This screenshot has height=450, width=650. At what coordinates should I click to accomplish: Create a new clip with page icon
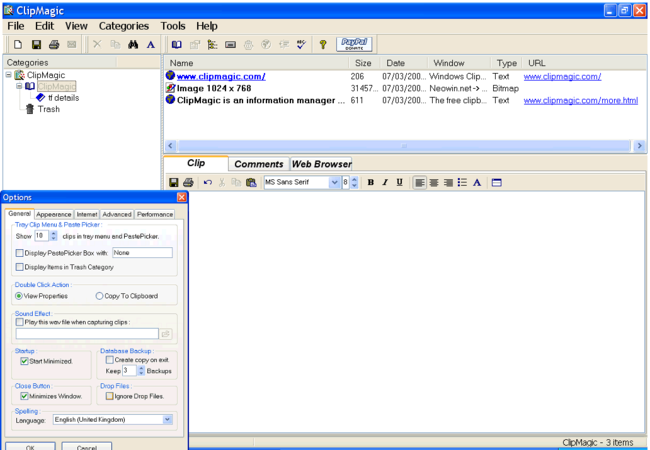coord(18,44)
